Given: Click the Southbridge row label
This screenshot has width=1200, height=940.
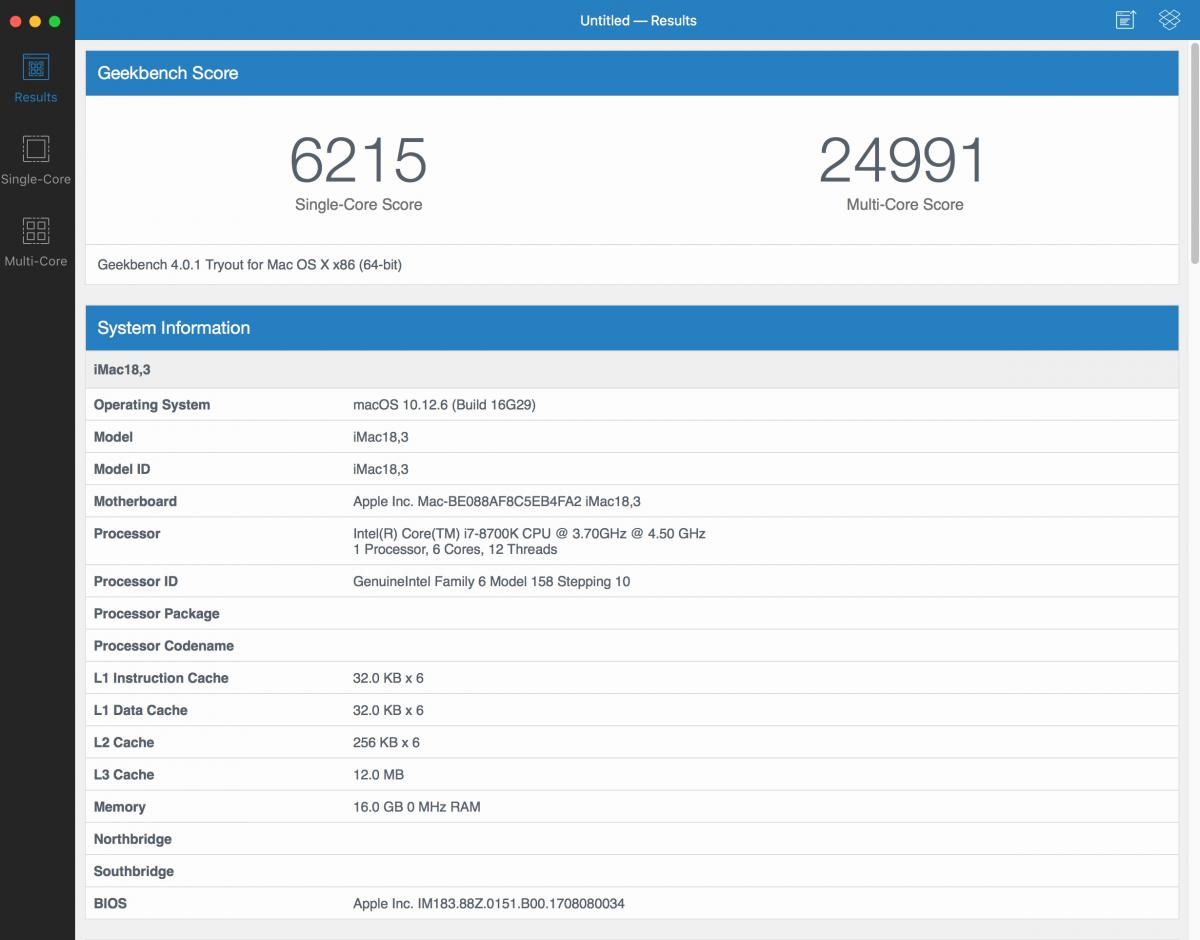Looking at the screenshot, I should (x=134, y=870).
